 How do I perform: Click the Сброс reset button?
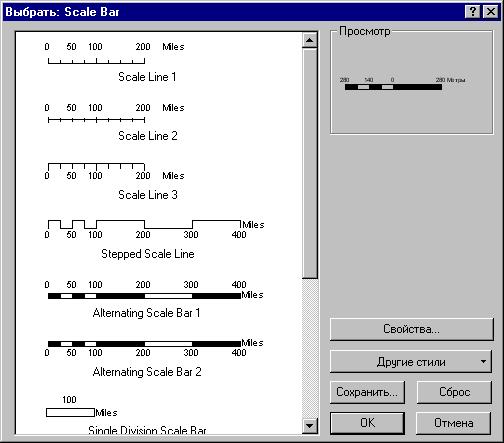[454, 392]
